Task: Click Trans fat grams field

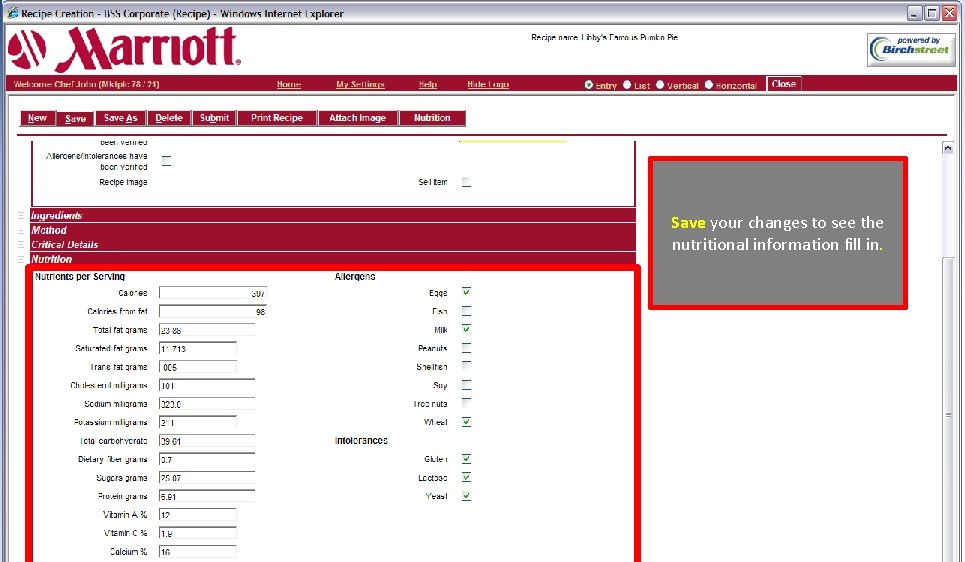Action: click(x=198, y=367)
